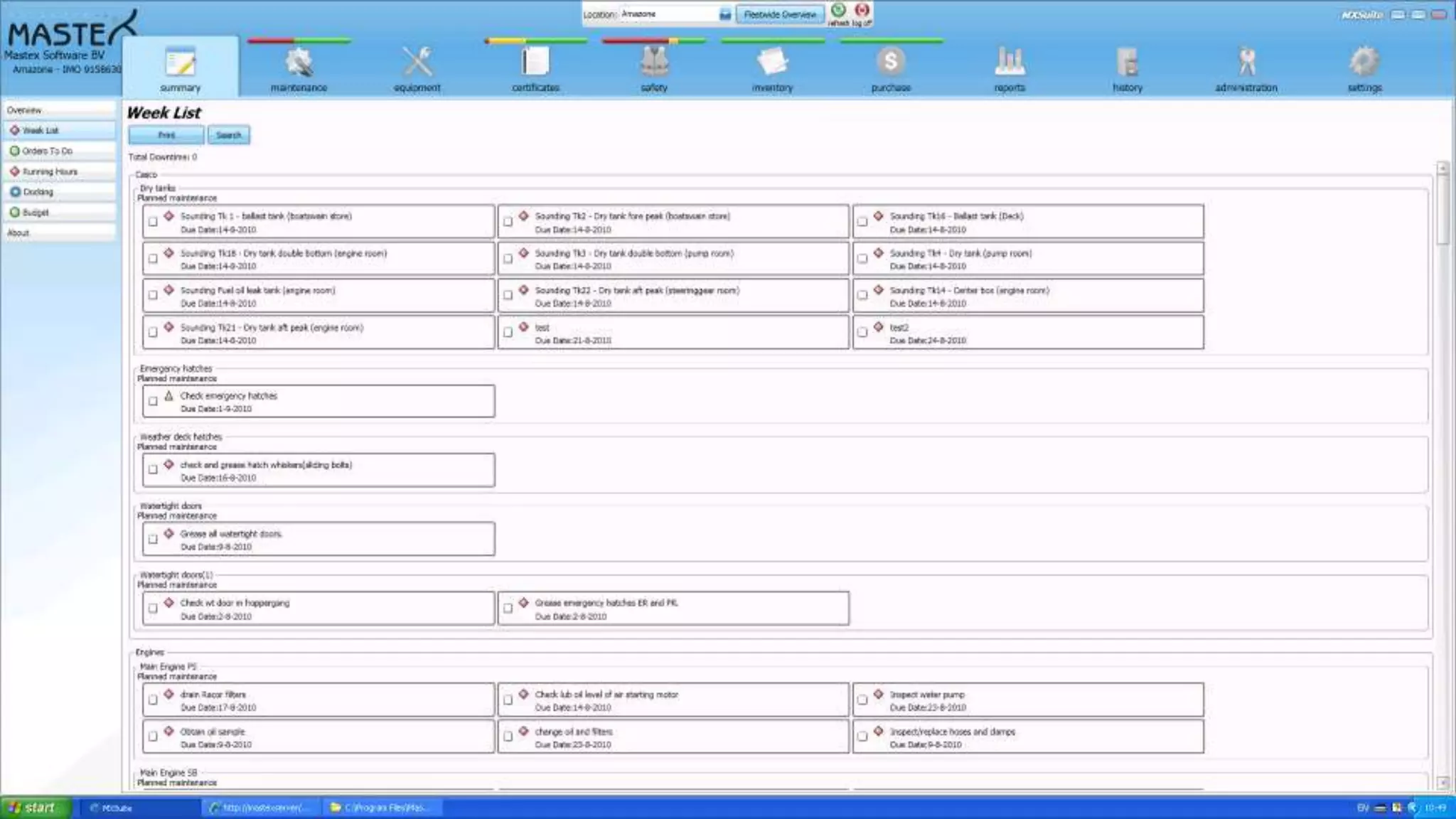Open the history icon
The height and width of the screenshot is (819, 1456).
pos(1128,63)
